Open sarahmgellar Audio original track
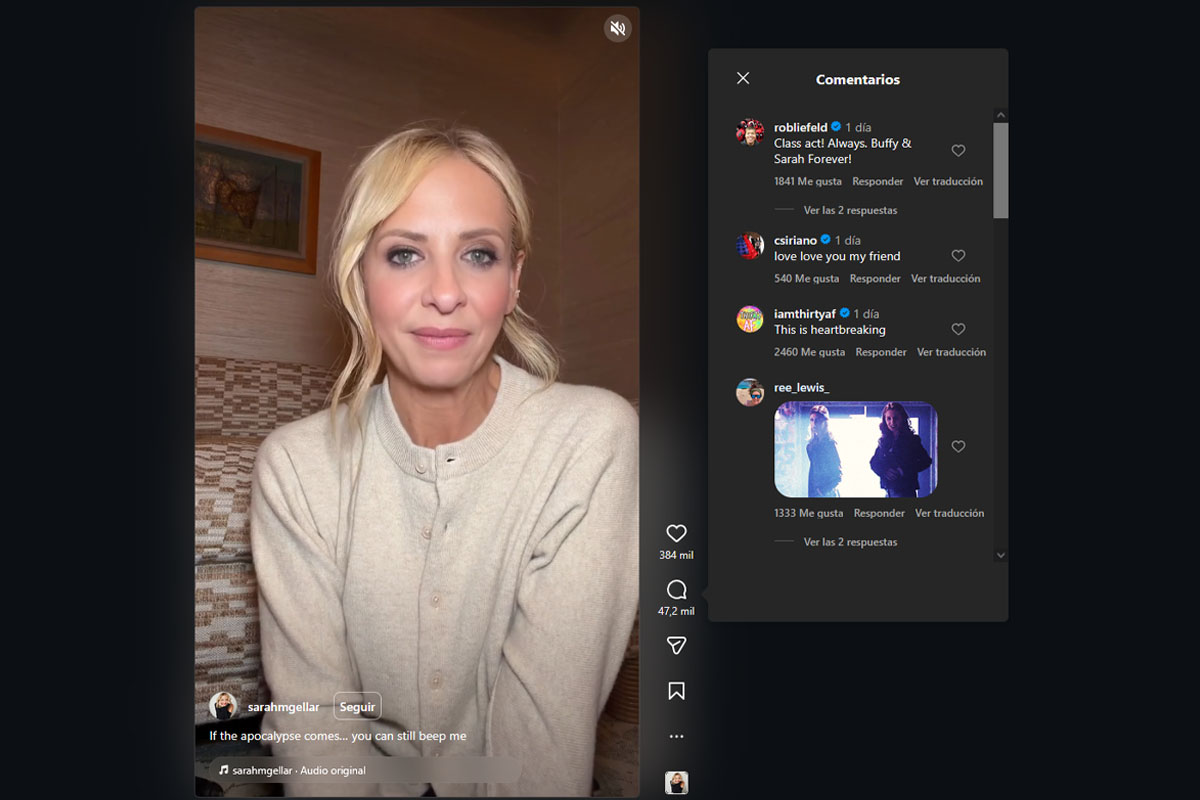 tap(298, 771)
